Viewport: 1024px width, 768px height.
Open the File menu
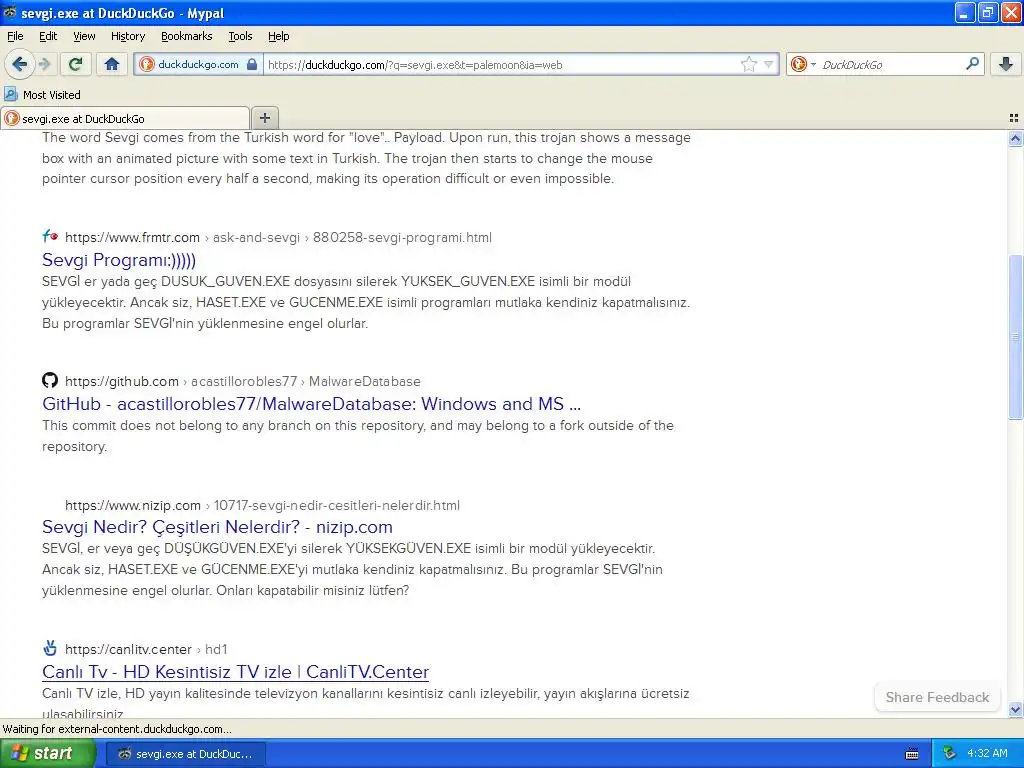click(15, 36)
